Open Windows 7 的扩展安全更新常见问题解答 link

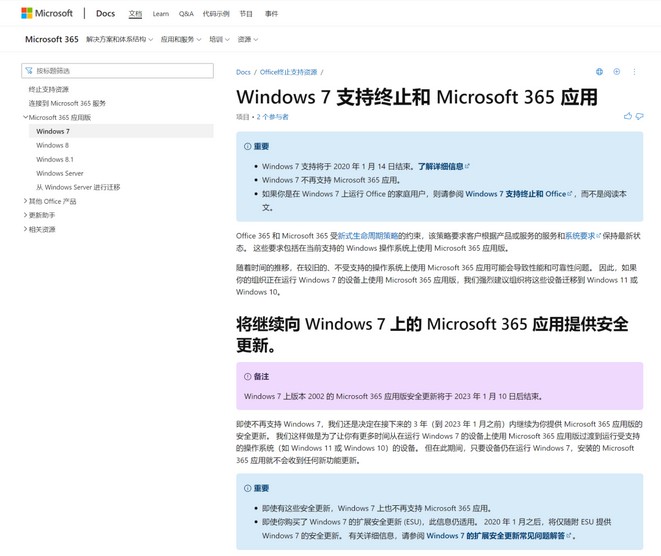pos(498,535)
